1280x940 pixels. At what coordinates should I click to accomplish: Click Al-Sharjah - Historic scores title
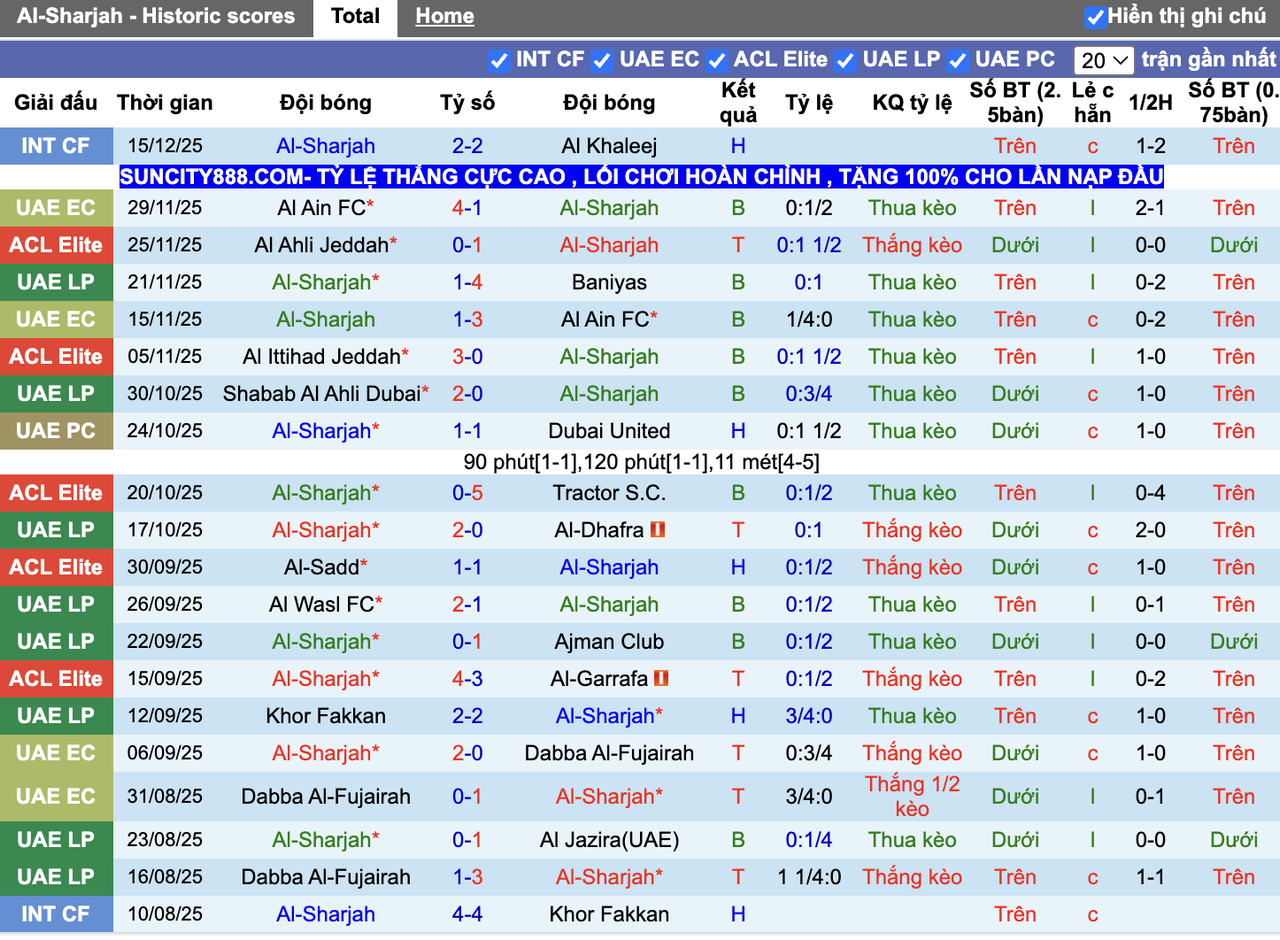coord(156,17)
